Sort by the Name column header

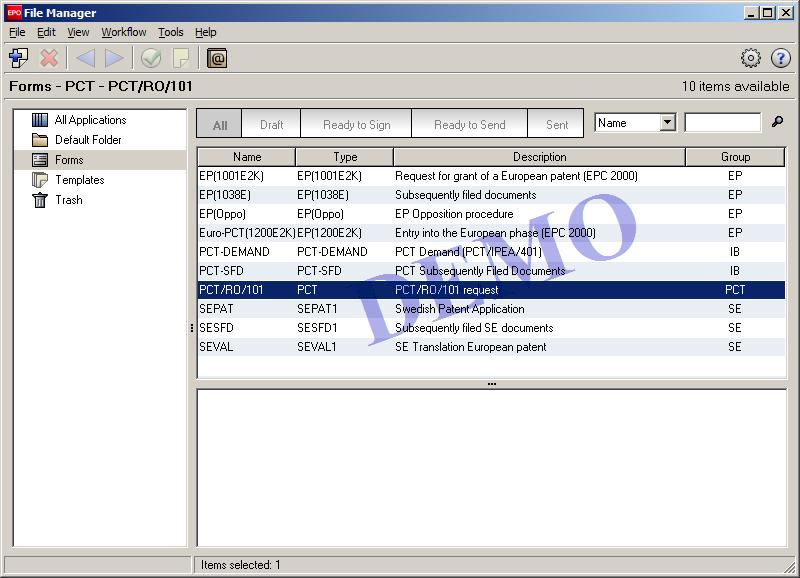point(247,157)
